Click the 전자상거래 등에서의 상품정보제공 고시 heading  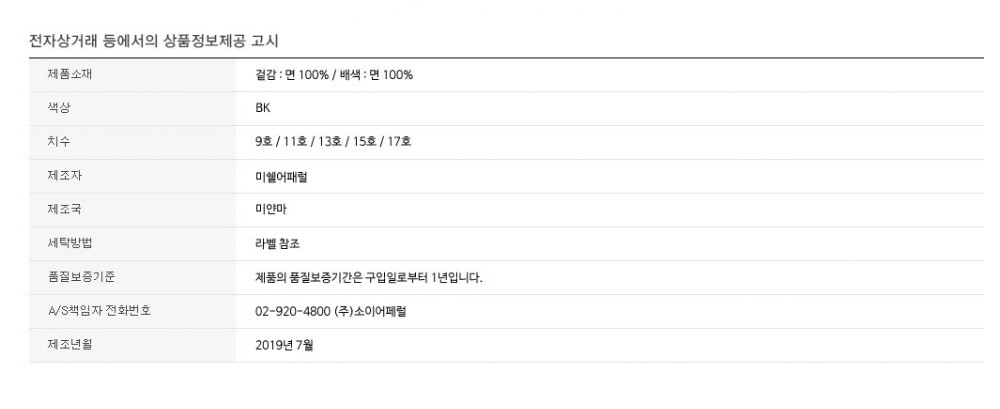click(155, 40)
